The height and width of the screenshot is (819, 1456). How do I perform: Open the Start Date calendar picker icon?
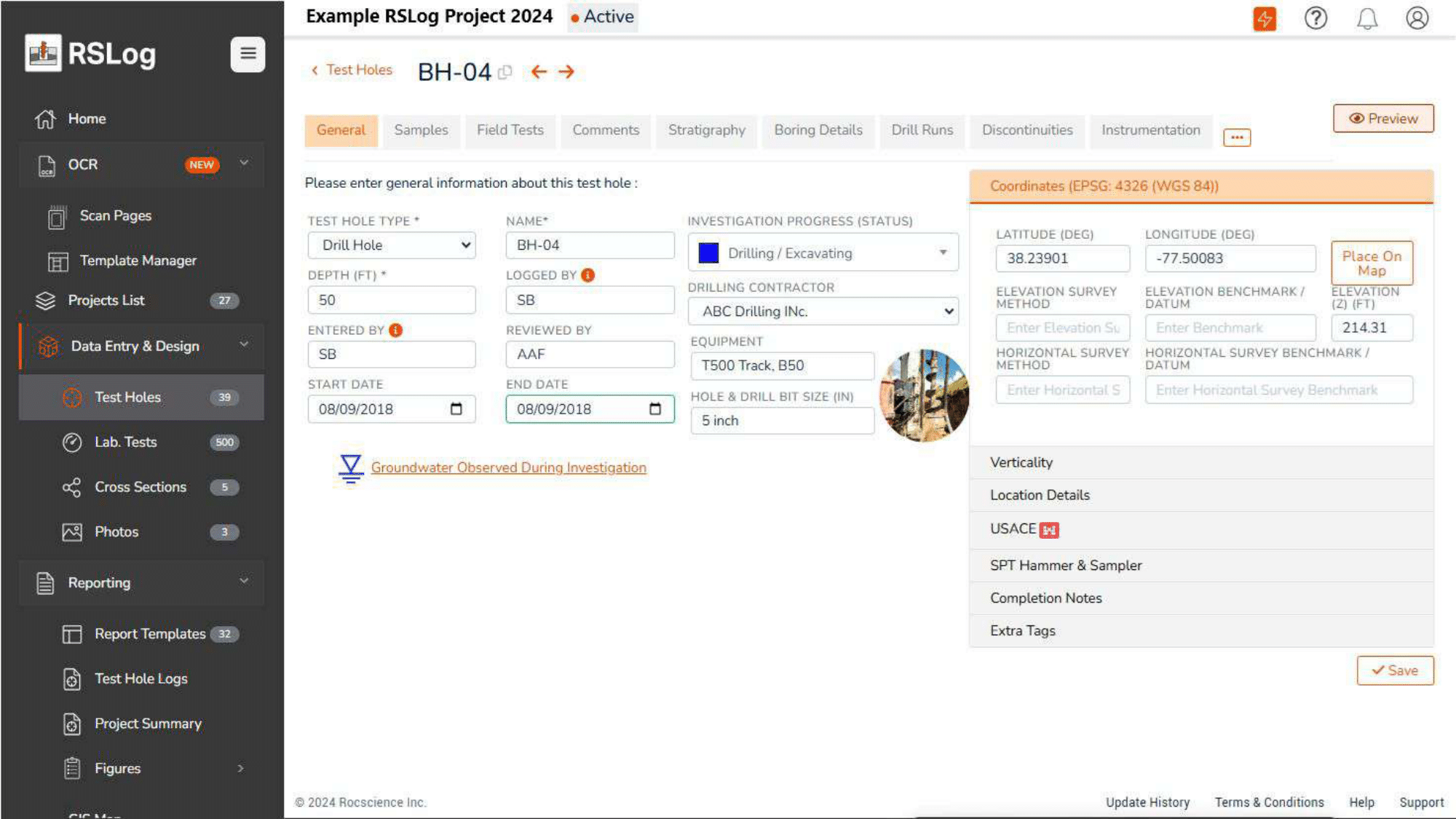pyautogui.click(x=456, y=409)
